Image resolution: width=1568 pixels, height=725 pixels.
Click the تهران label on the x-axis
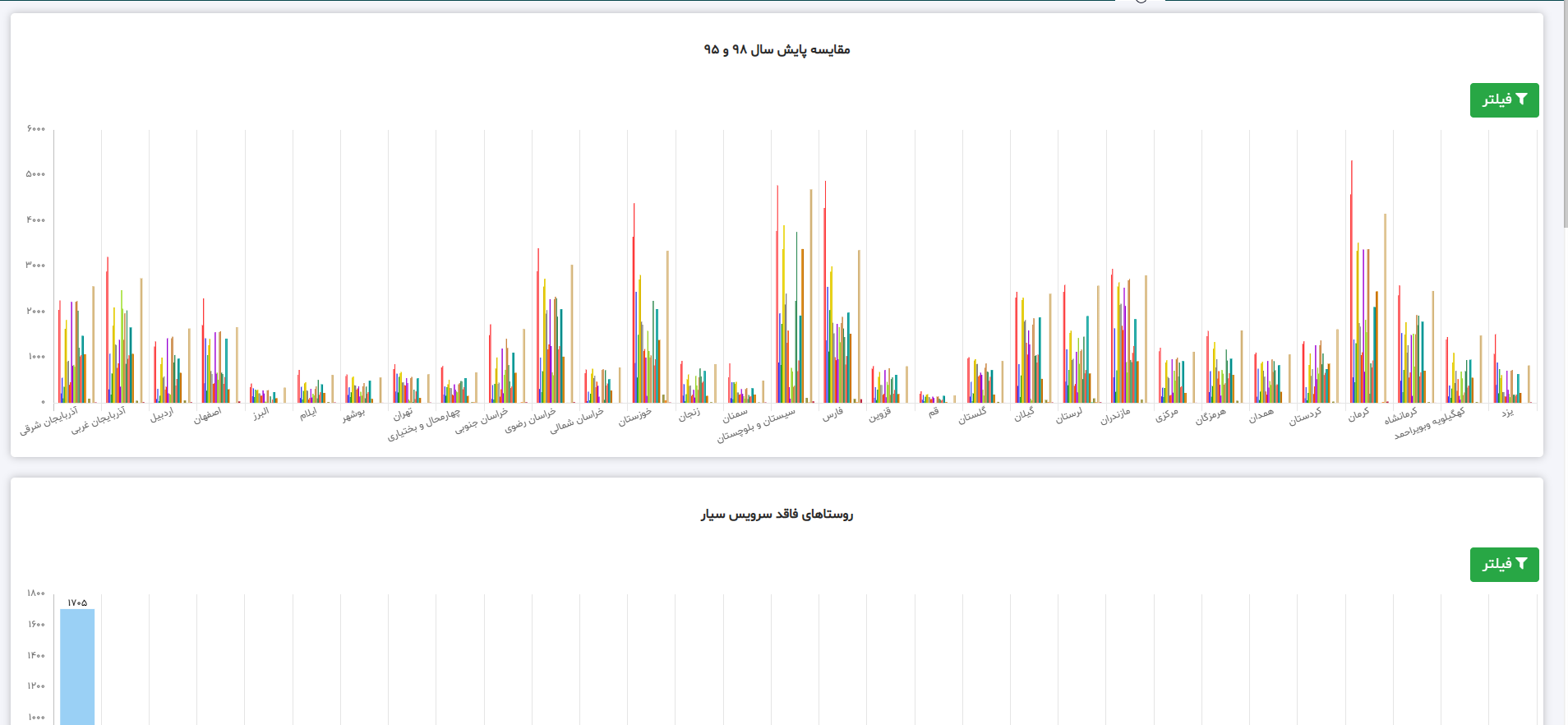(x=403, y=415)
